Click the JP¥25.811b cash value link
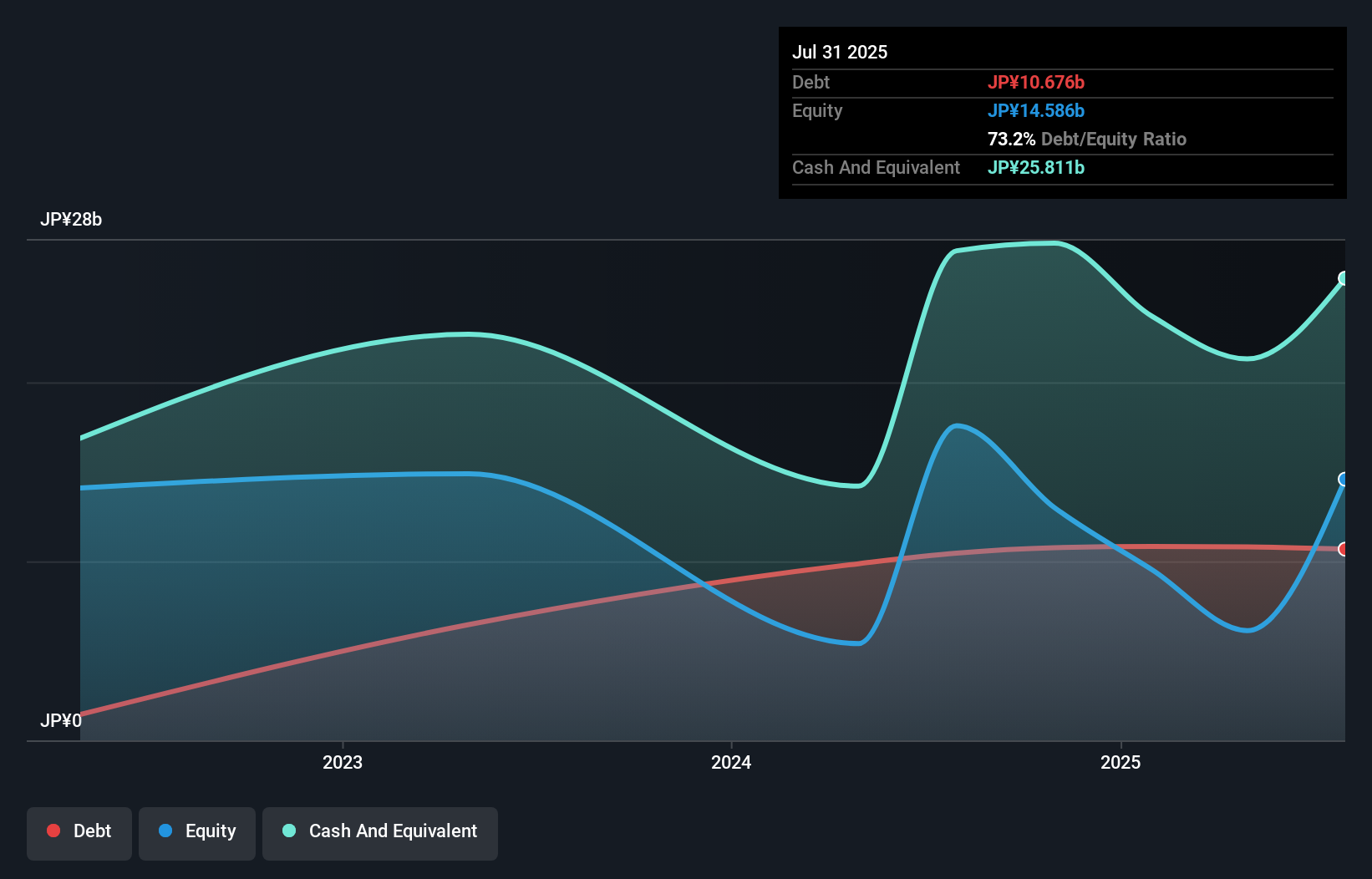Screen dimensions: 1372x879 (x=1035, y=167)
